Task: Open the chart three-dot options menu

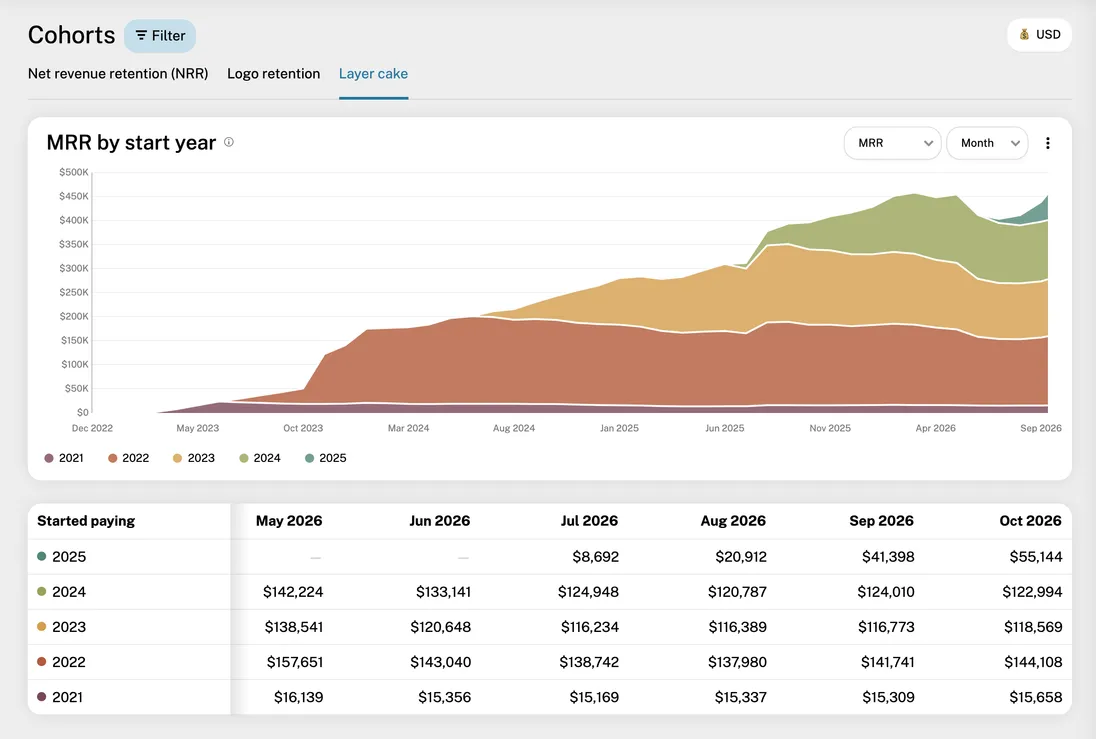Action: [x=1047, y=143]
